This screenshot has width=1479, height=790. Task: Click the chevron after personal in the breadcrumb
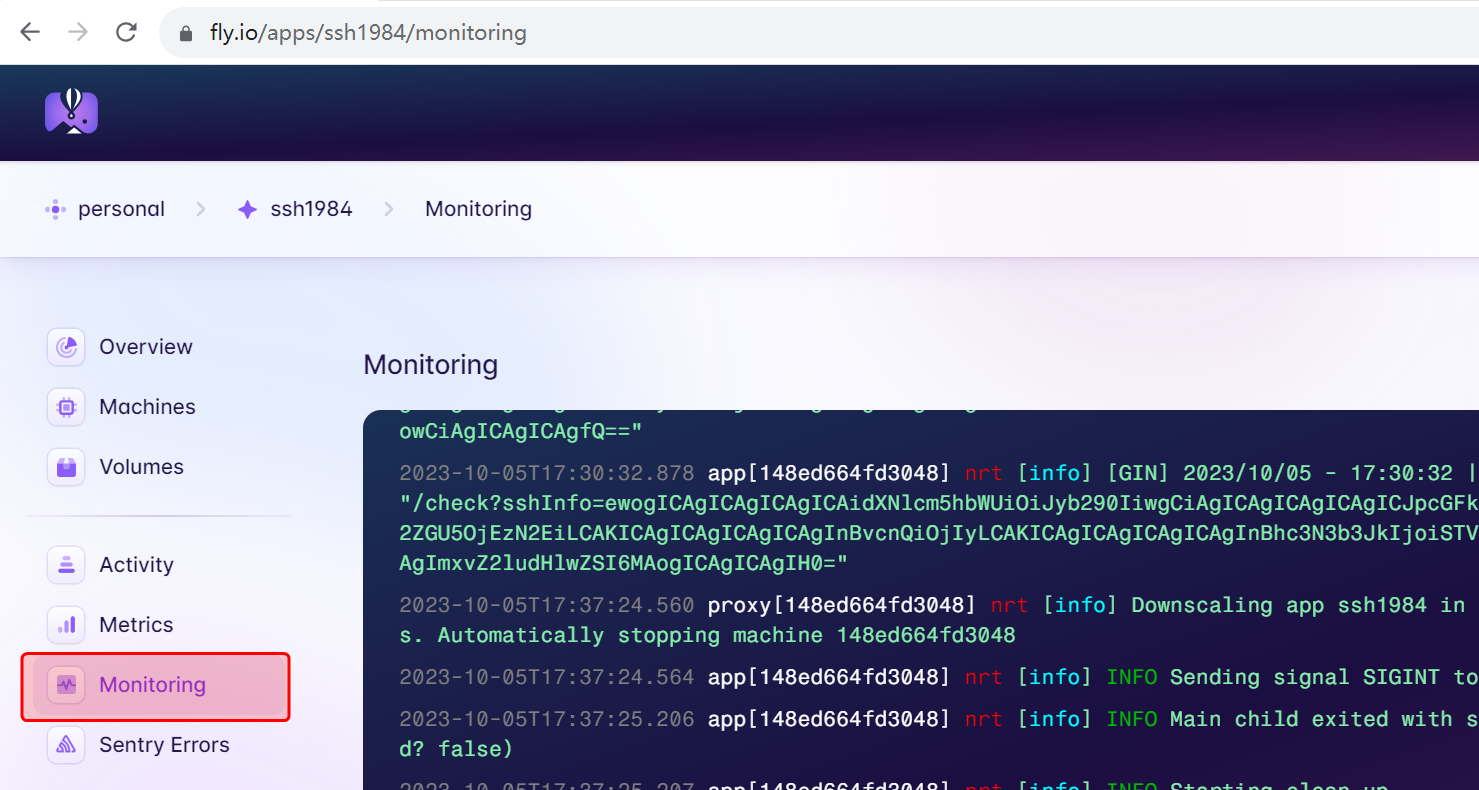coord(201,209)
